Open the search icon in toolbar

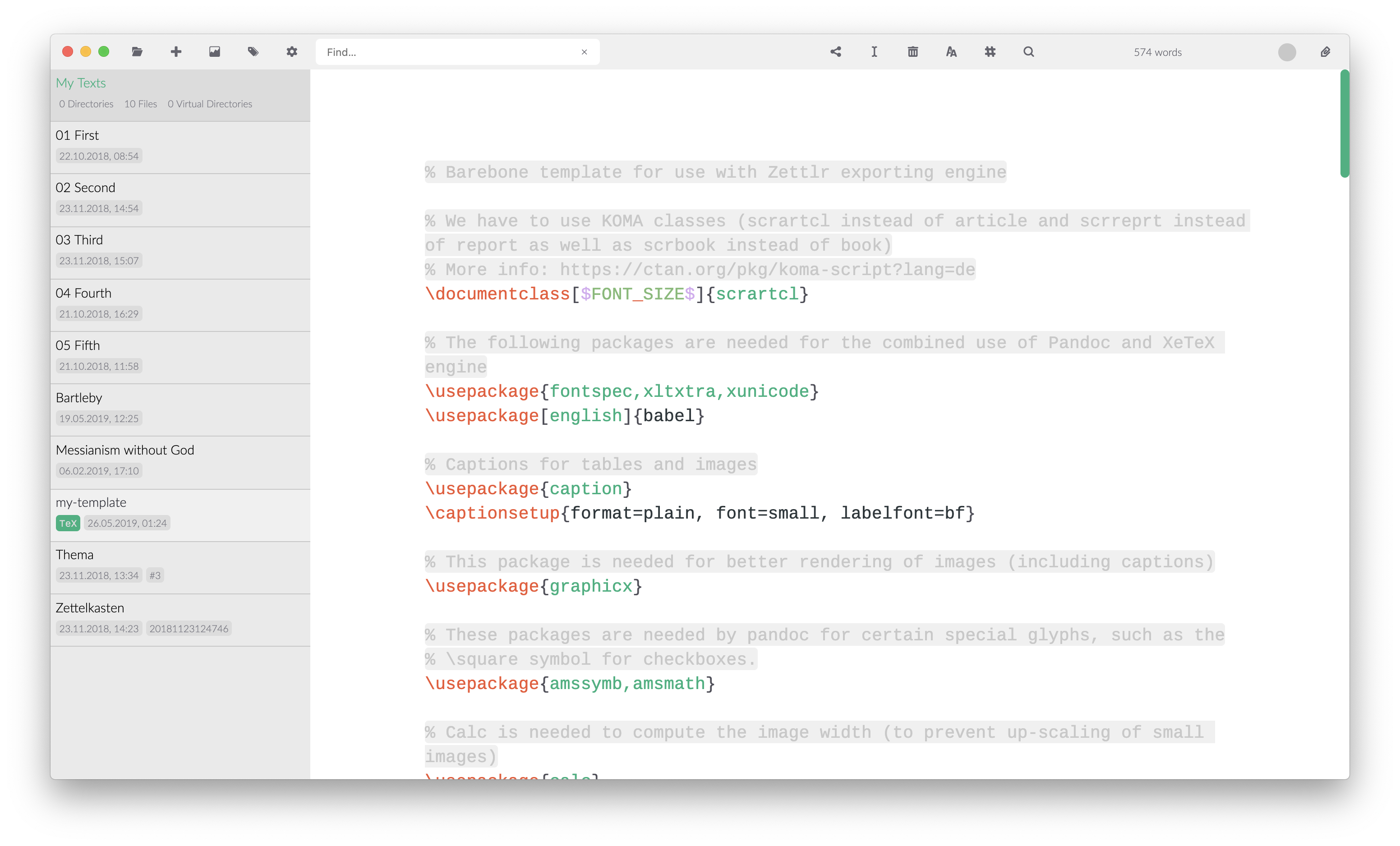(1028, 52)
